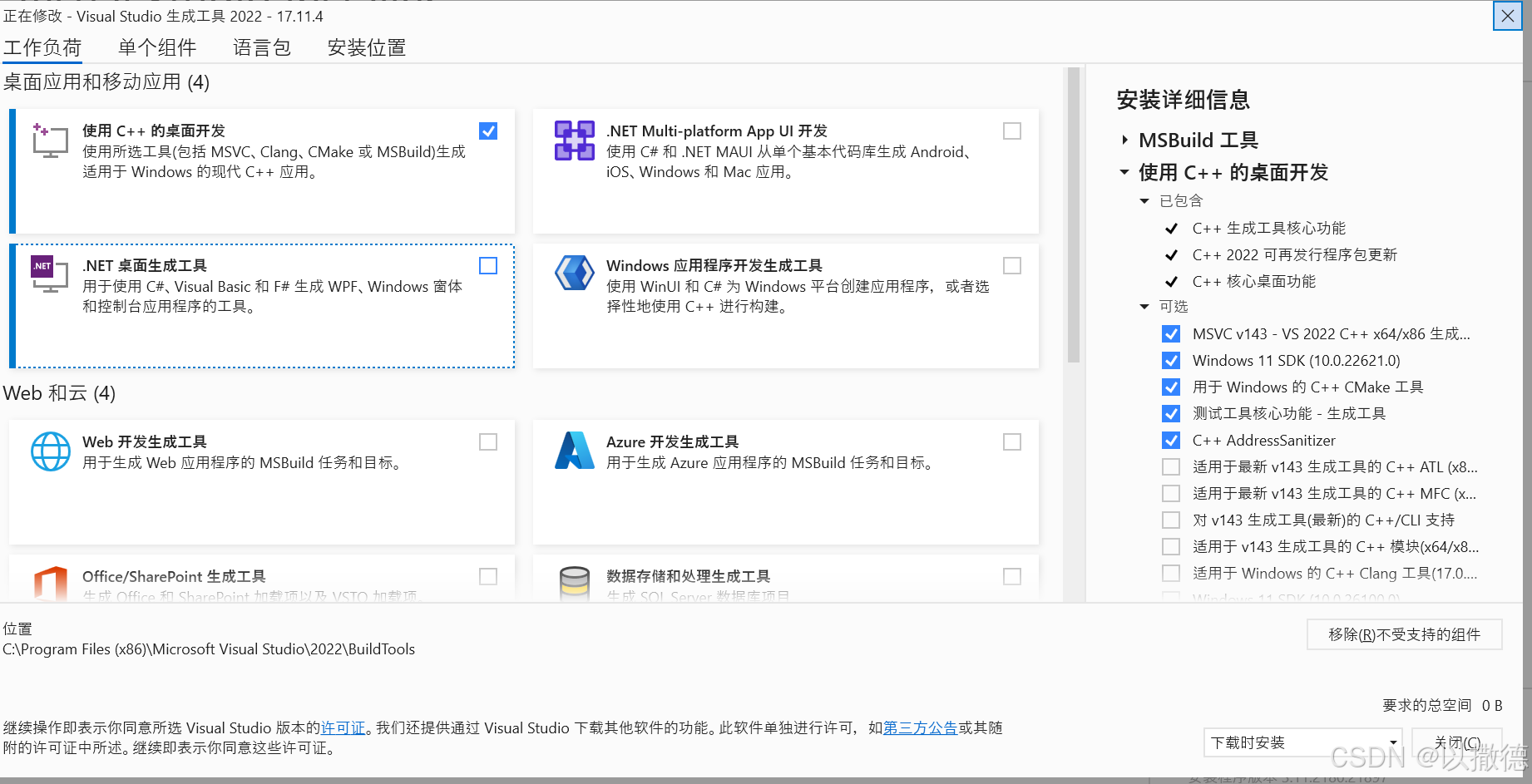
Task: Uncheck C++ AddressSanitizer component
Action: click(1171, 441)
